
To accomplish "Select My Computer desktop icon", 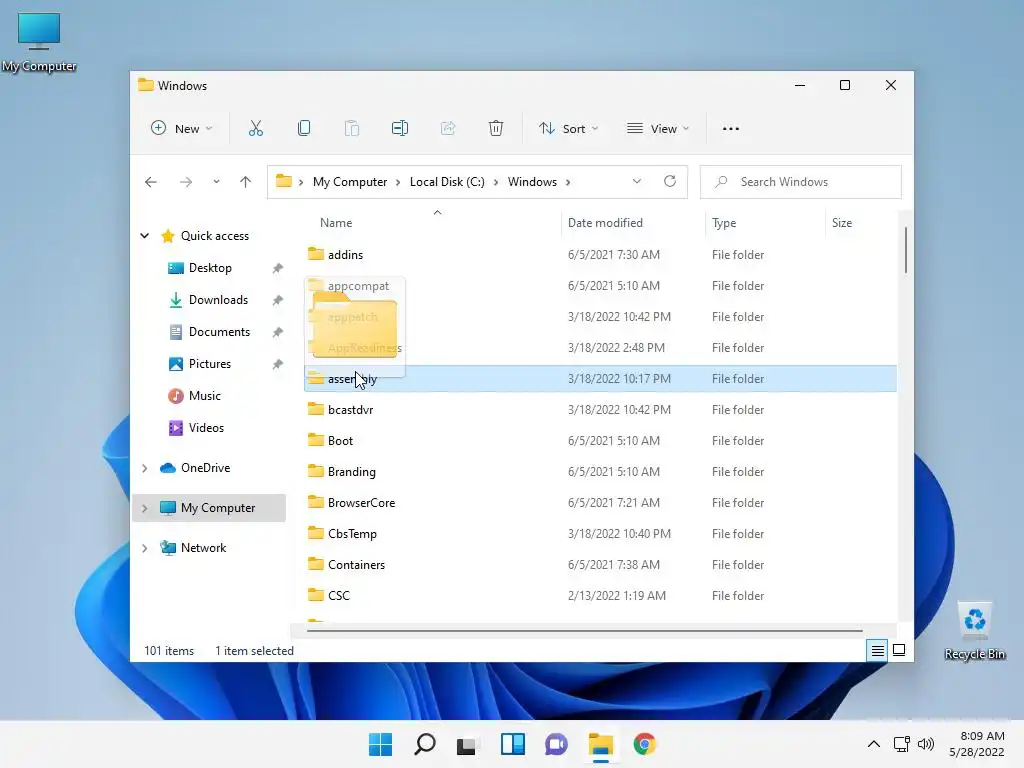I will pyautogui.click(x=39, y=42).
